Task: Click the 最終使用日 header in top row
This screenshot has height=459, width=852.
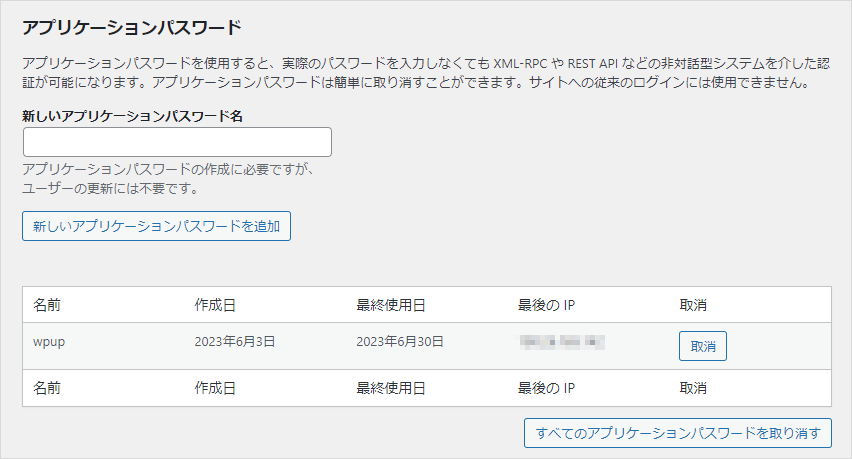Action: pyautogui.click(x=391, y=305)
